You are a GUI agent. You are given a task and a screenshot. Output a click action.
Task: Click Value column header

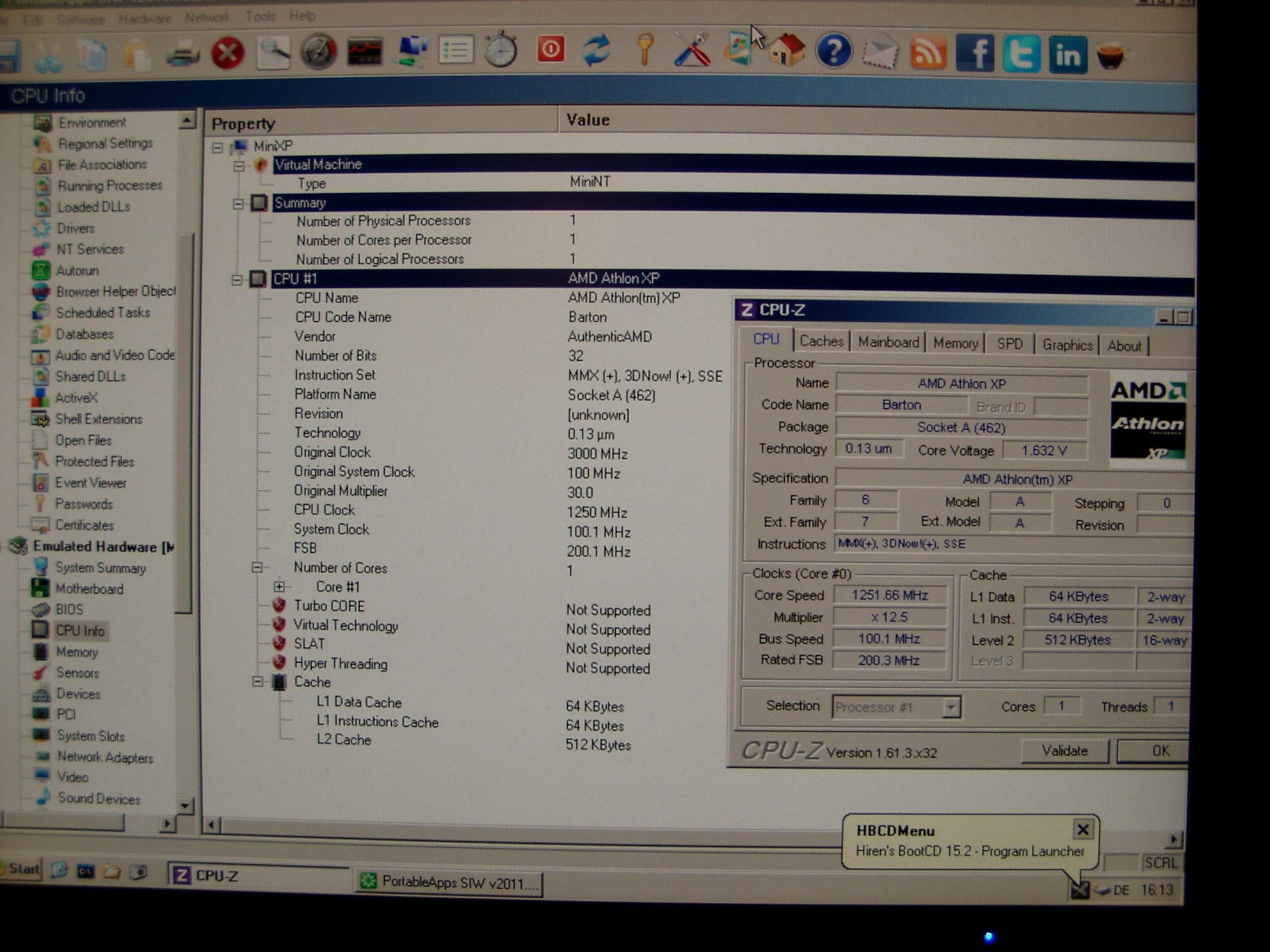876,121
